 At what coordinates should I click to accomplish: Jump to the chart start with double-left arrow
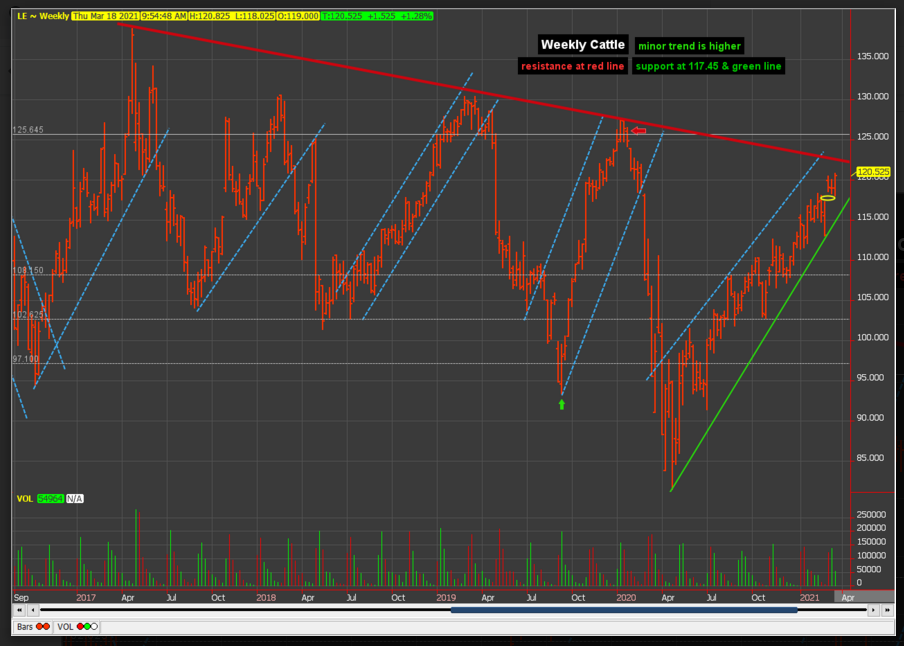tap(19, 610)
